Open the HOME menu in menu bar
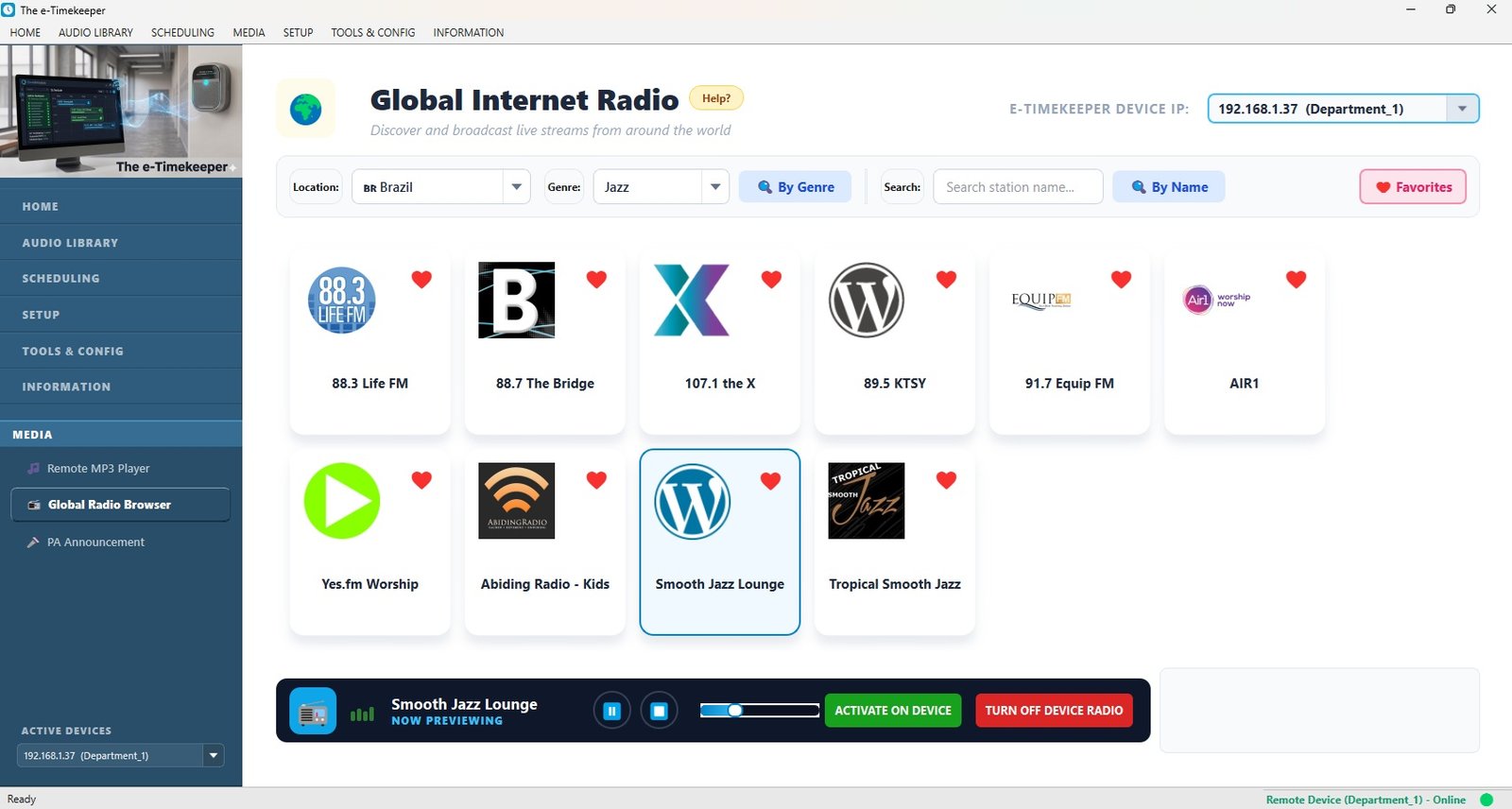 [x=26, y=32]
